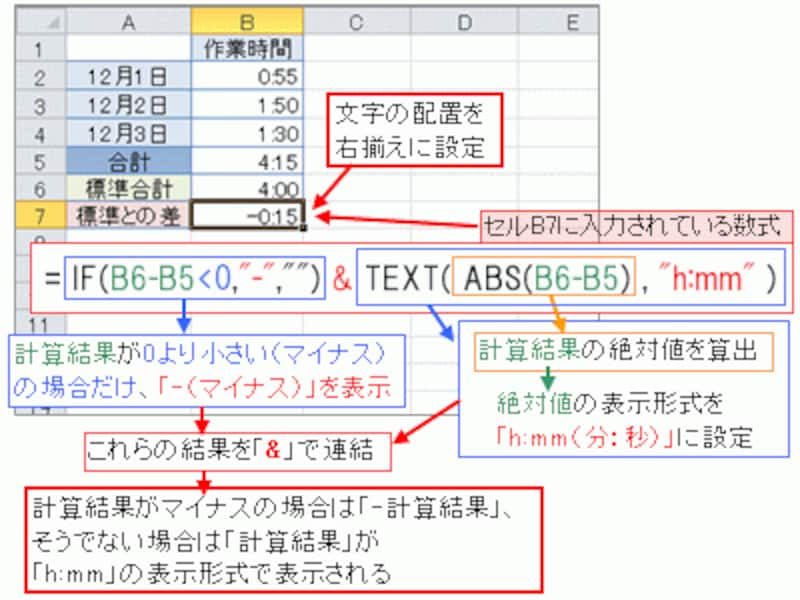Select column A header
The width and height of the screenshot is (800, 600).
pos(128,22)
